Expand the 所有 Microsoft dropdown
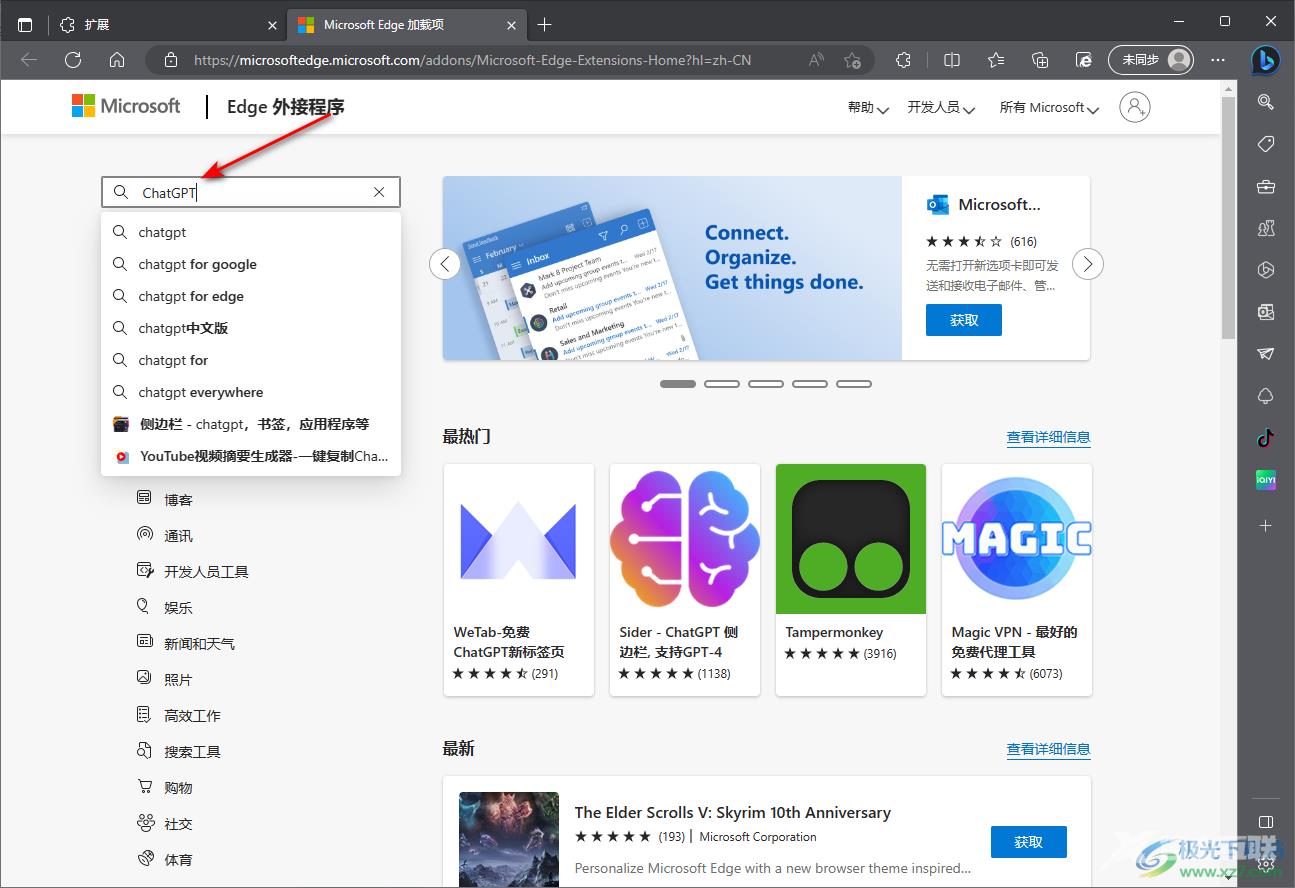Screen dimensions: 1295x888 click(x=1049, y=107)
